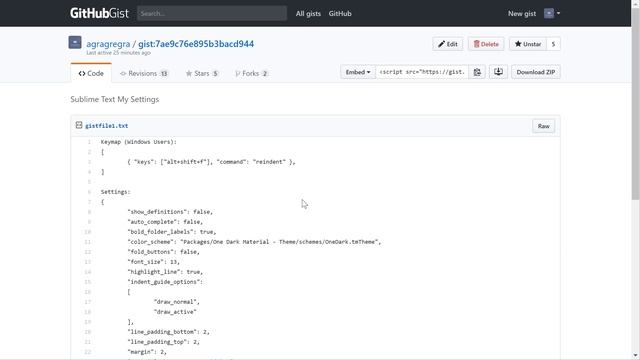Click the "keys": ["alt+shift+f"] keymap line

pyautogui.click(x=211, y=162)
